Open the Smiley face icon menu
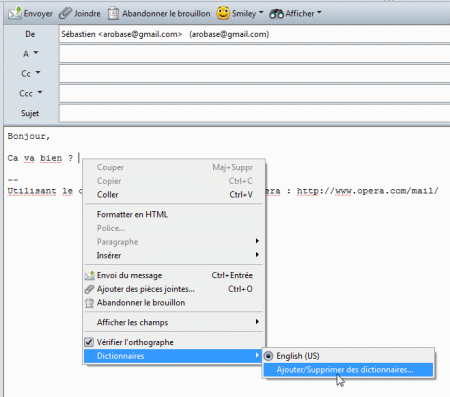 pos(223,13)
